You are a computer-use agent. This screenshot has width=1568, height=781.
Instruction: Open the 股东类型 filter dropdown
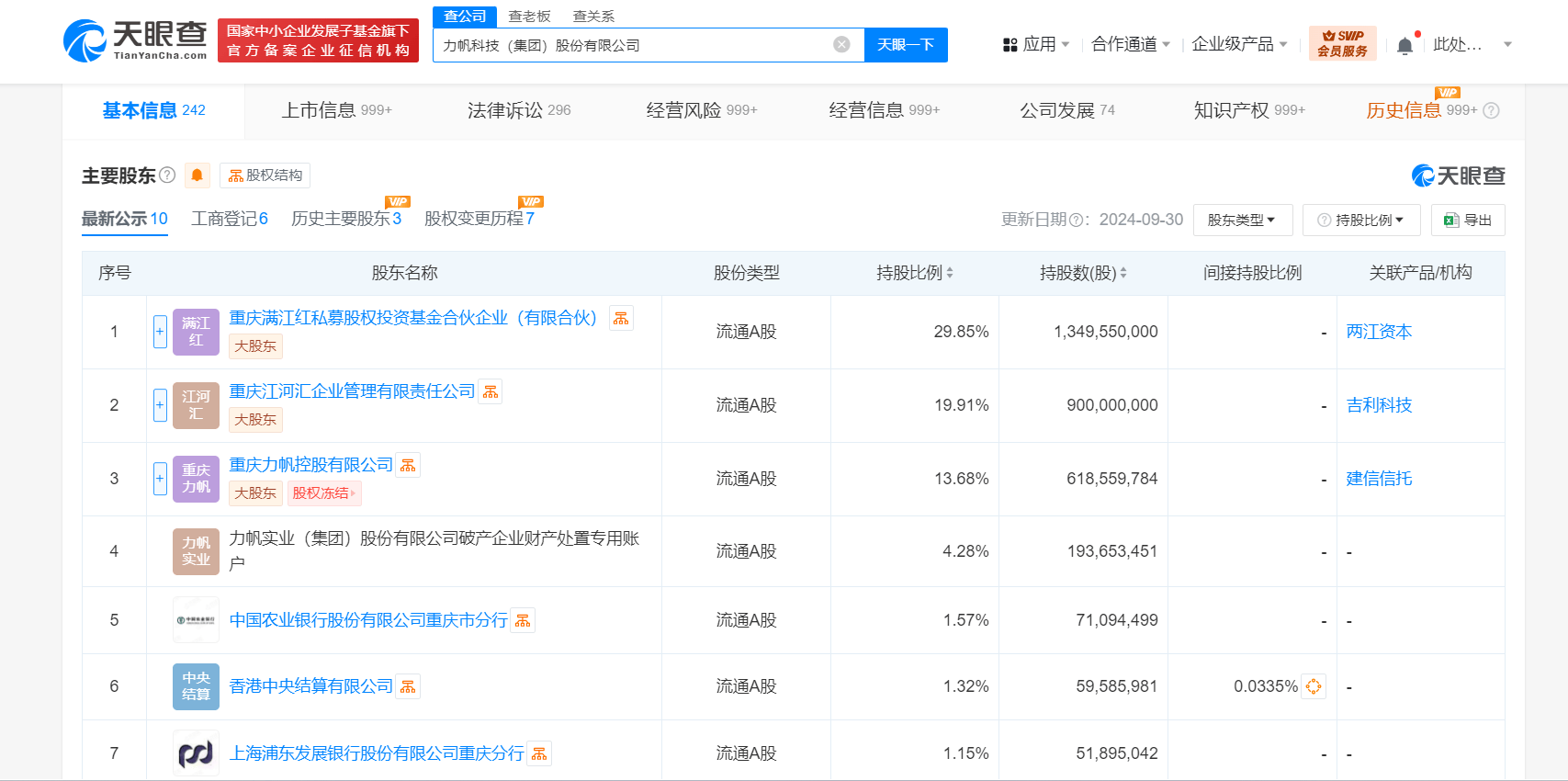tap(1243, 221)
